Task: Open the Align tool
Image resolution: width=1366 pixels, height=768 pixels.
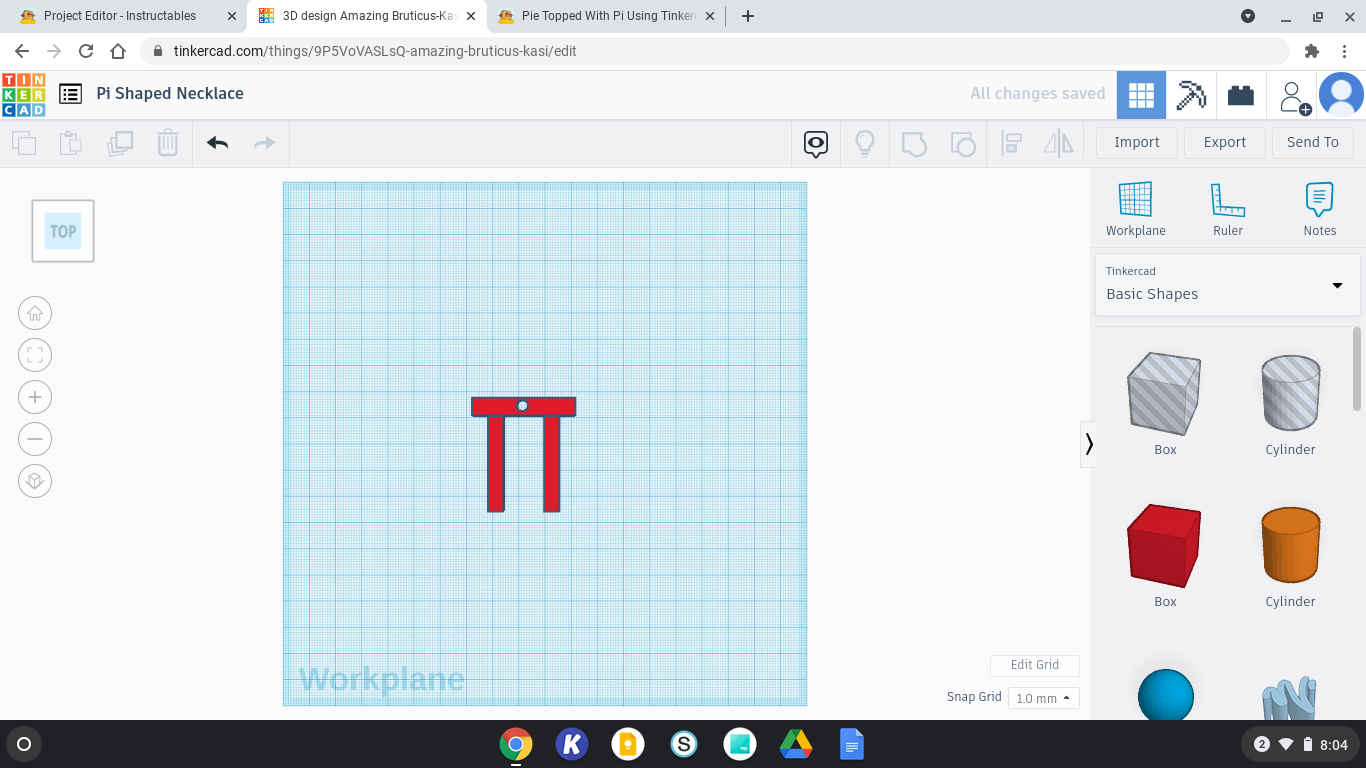Action: pos(1011,143)
